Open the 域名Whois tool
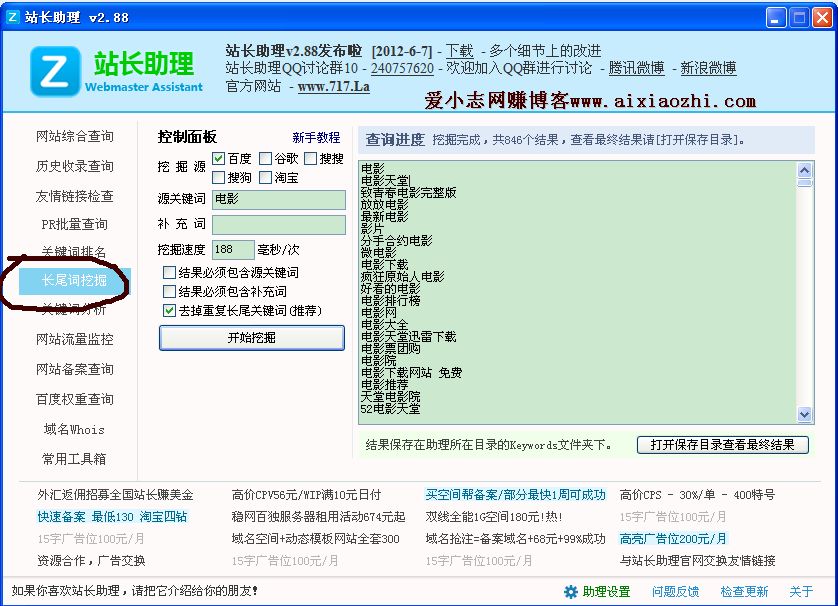The height and width of the screenshot is (606, 838). tap(74, 429)
